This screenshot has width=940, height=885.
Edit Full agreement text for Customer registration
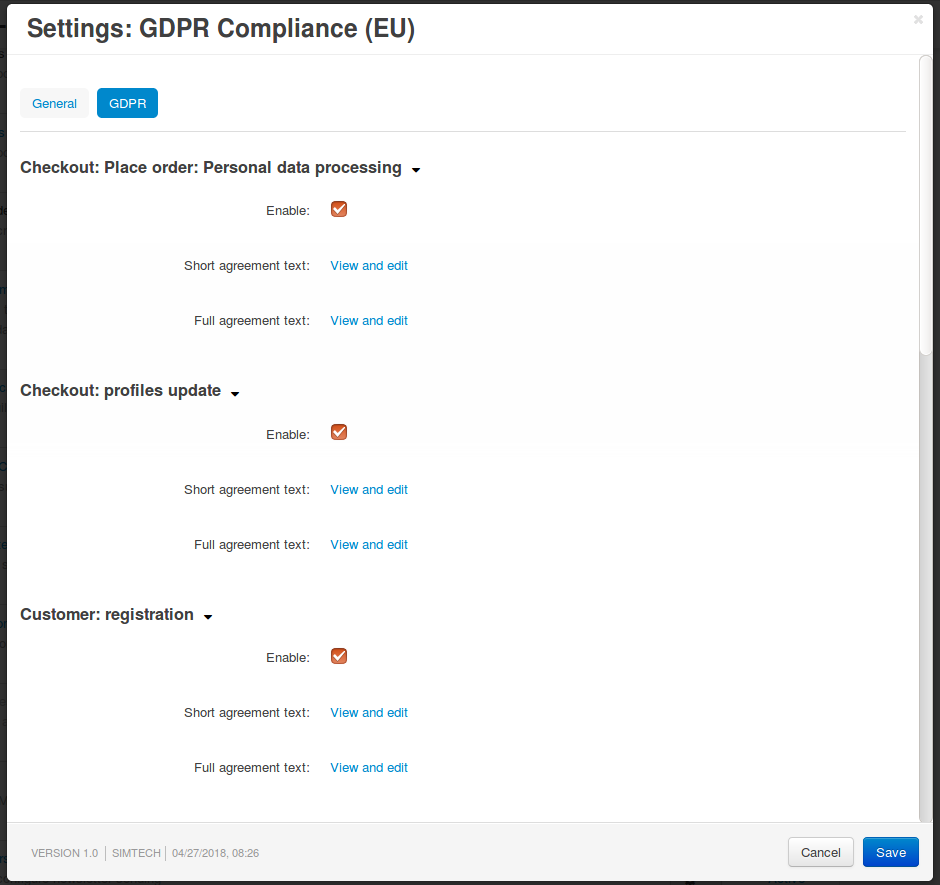coord(369,768)
